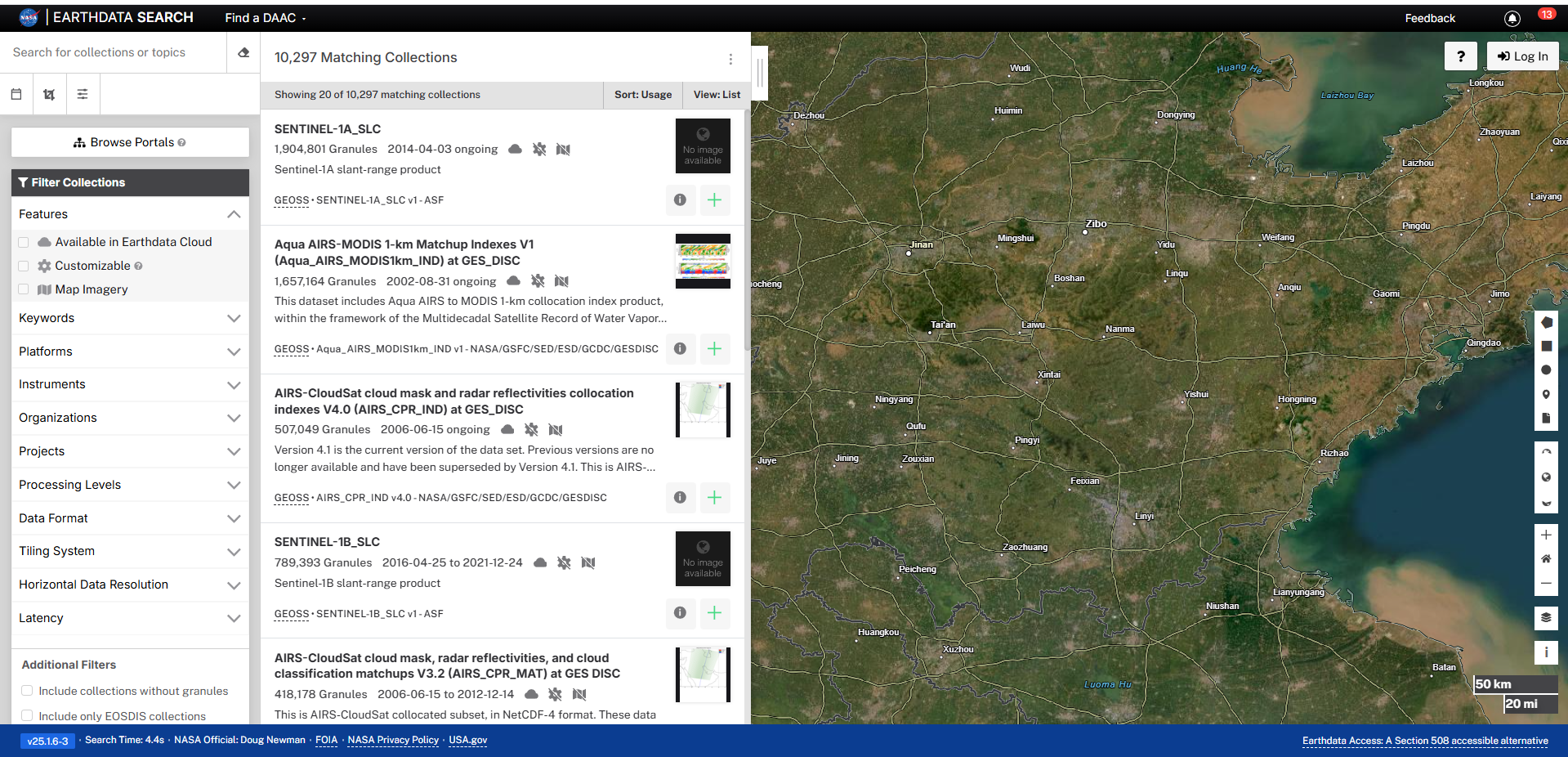Open the shapefile upload tool
This screenshot has height=757, width=1568.
1546,418
